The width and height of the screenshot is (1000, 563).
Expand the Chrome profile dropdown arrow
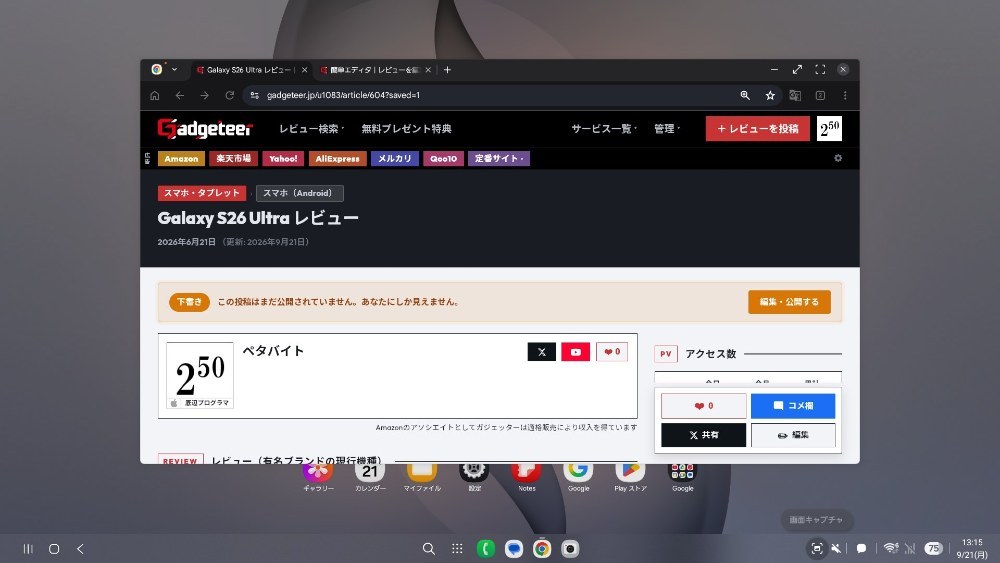click(174, 69)
